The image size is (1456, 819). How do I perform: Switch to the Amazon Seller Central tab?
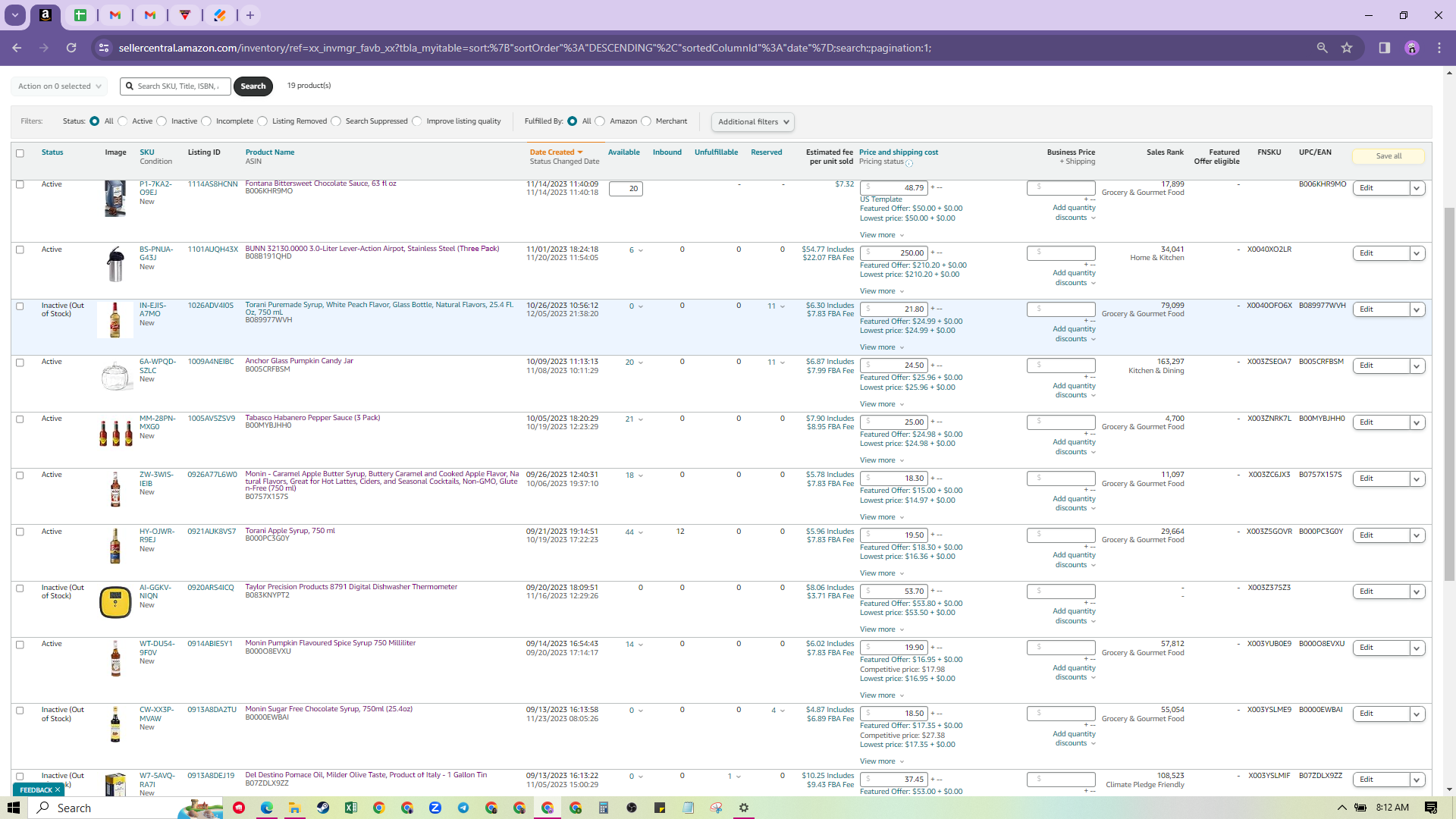(x=45, y=15)
